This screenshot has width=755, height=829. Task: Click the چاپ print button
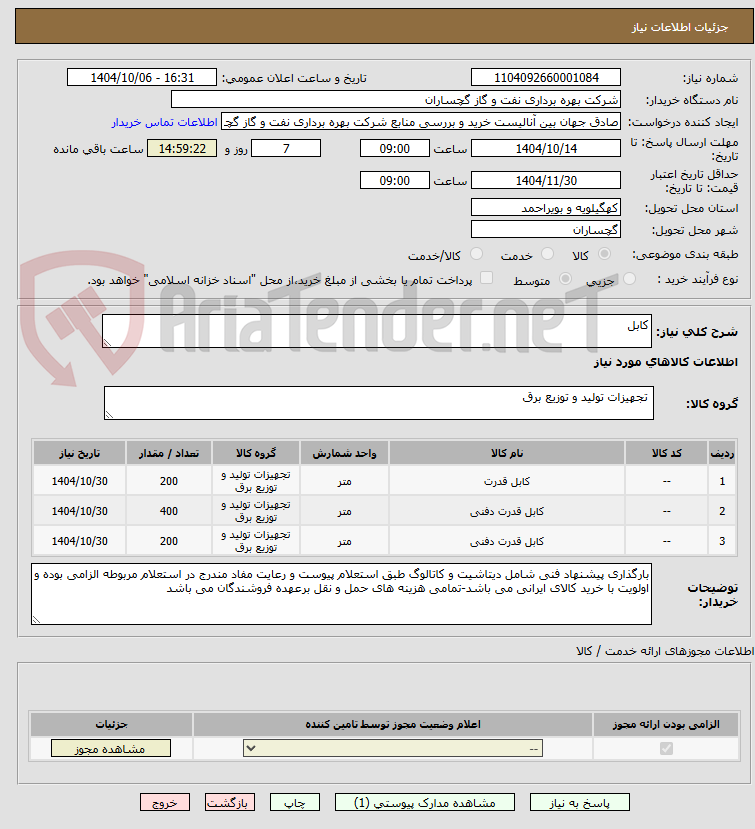pos(294,803)
